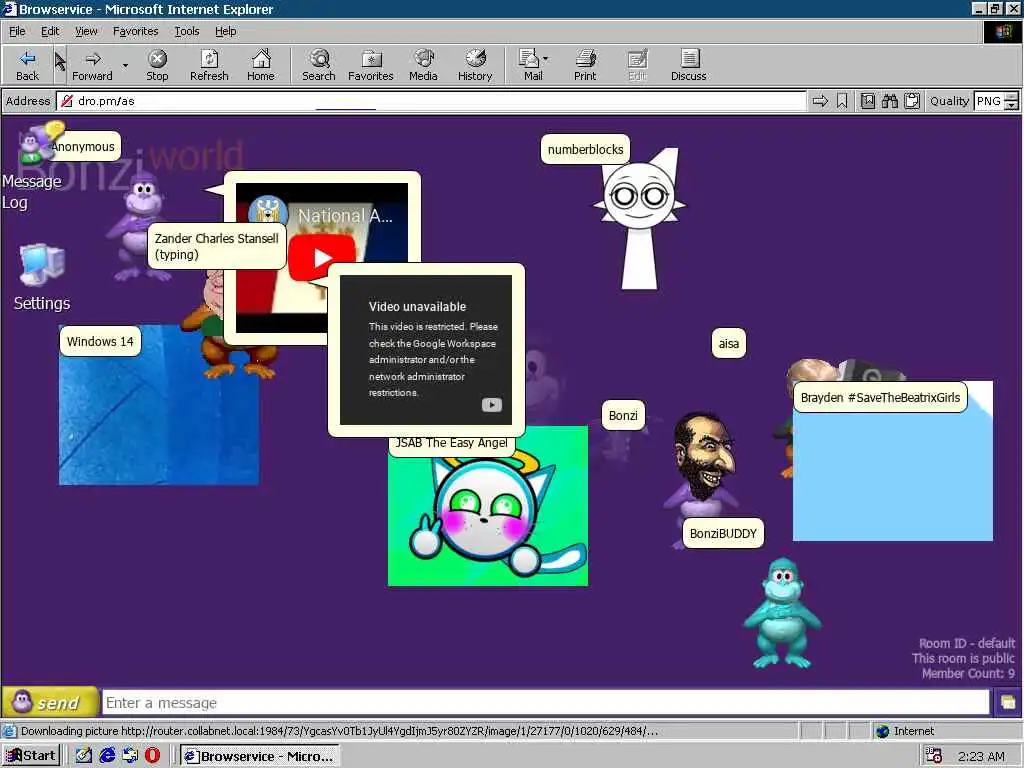Image resolution: width=1024 pixels, height=768 pixels.
Task: Click the send button
Action: (x=50, y=703)
